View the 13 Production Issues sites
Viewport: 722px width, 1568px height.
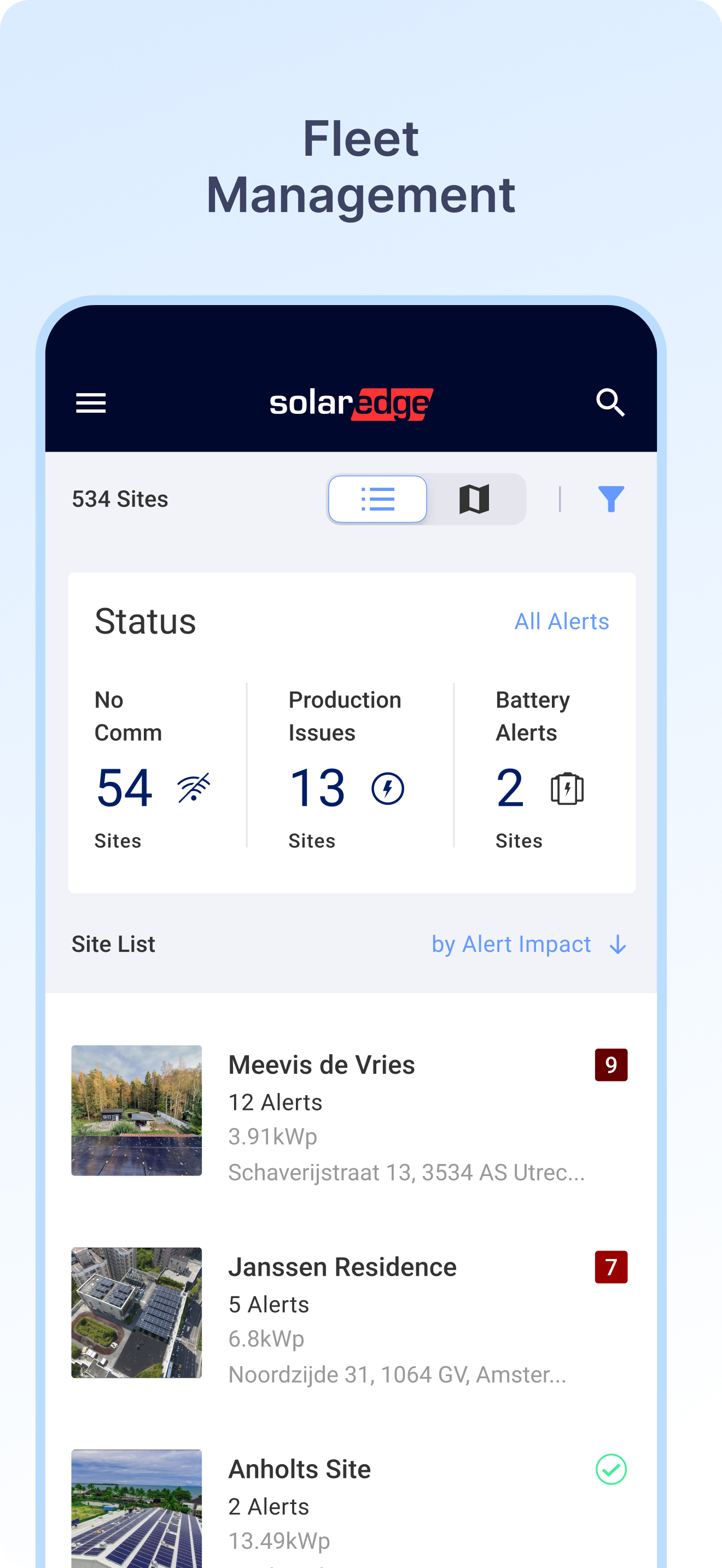[318, 788]
